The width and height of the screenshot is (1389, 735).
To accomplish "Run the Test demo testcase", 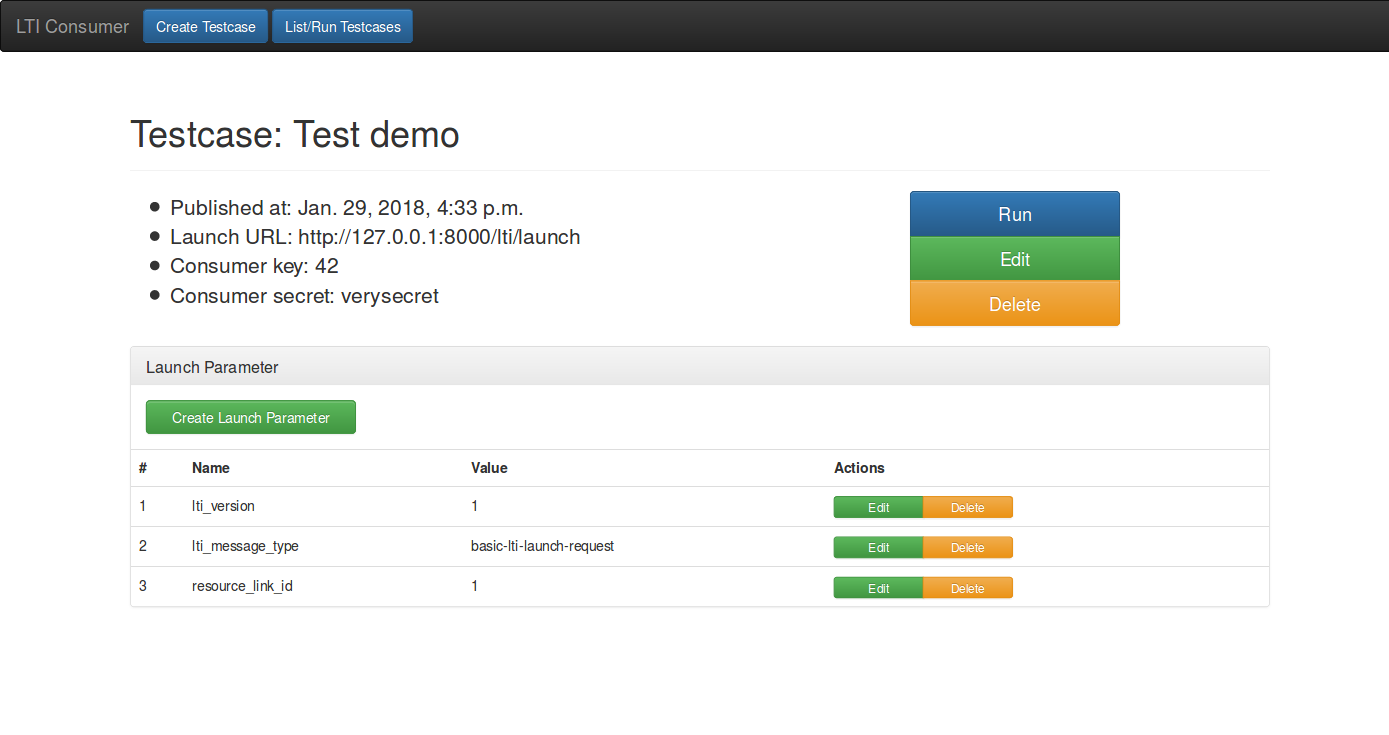I will [1015, 214].
